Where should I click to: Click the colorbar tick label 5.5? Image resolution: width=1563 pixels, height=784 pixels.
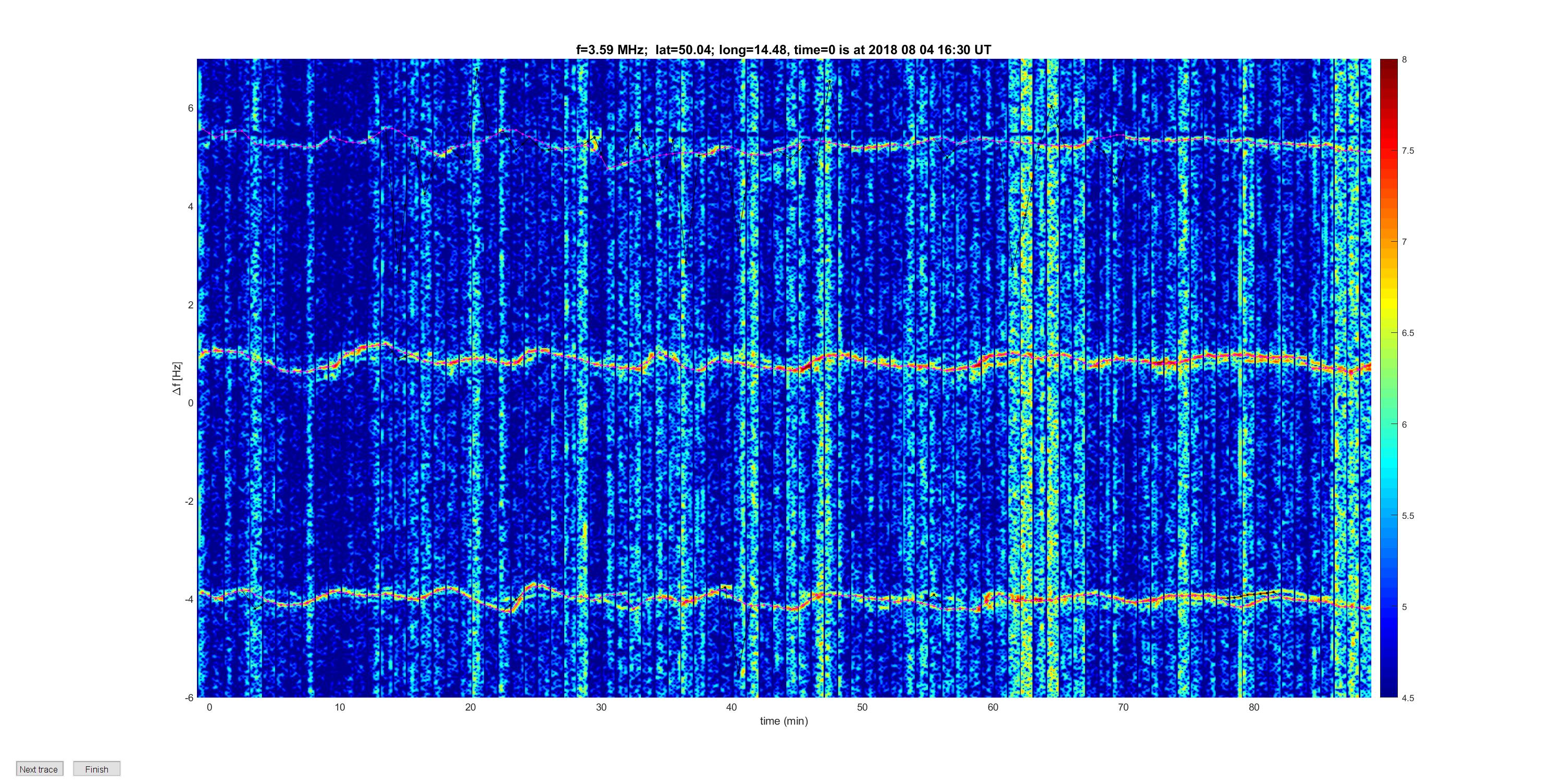click(1408, 516)
